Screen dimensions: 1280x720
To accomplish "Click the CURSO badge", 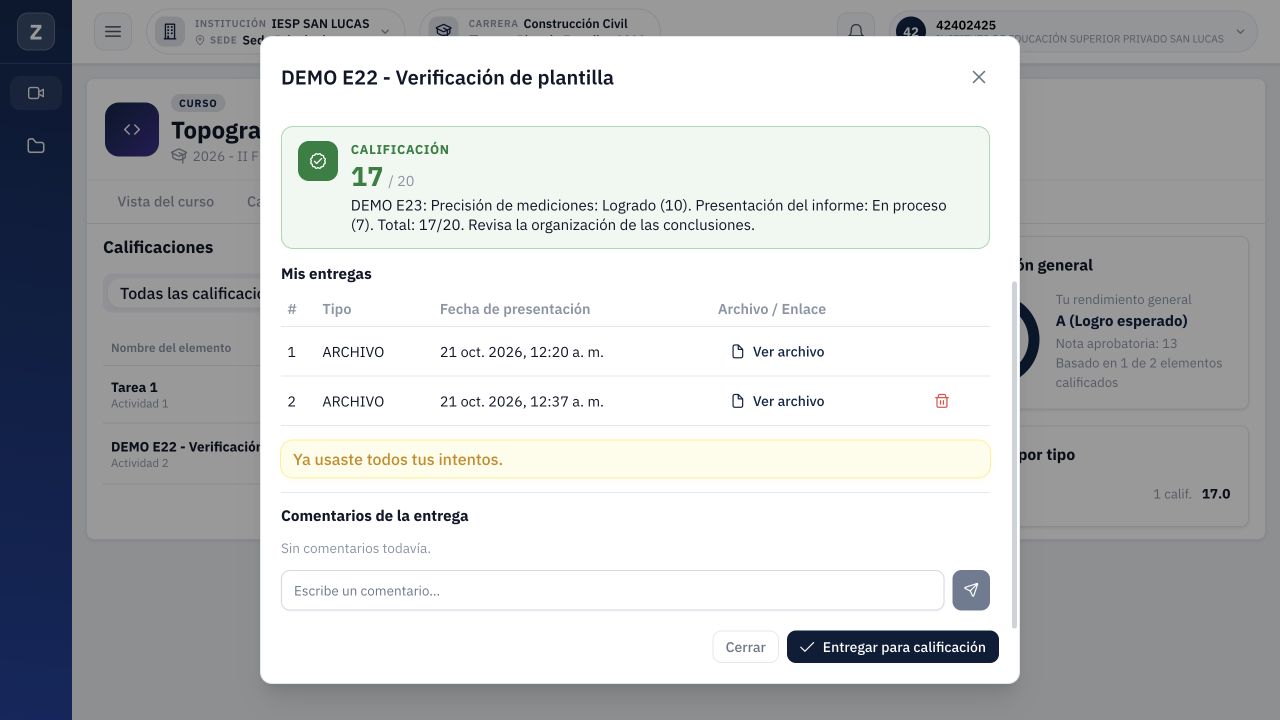I will point(198,103).
